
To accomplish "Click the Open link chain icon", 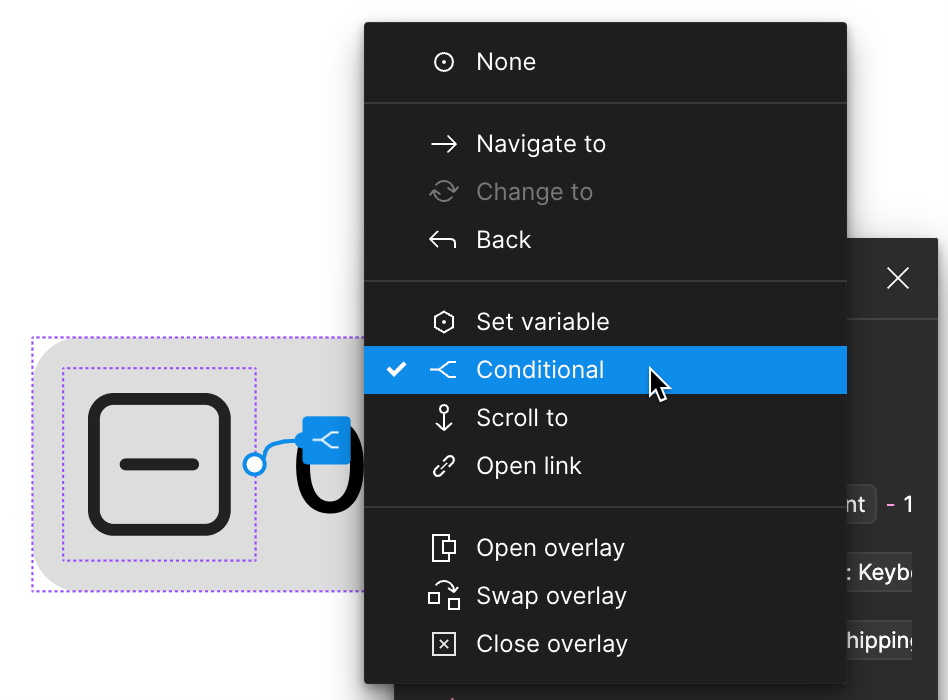I will [443, 465].
